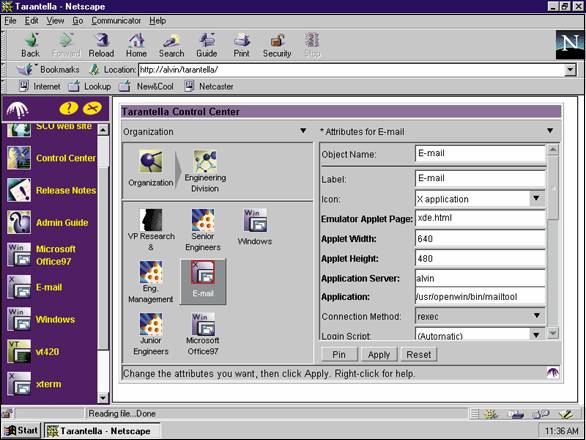Click the Netscape N logo
586x440 pixels.
(x=569, y=45)
